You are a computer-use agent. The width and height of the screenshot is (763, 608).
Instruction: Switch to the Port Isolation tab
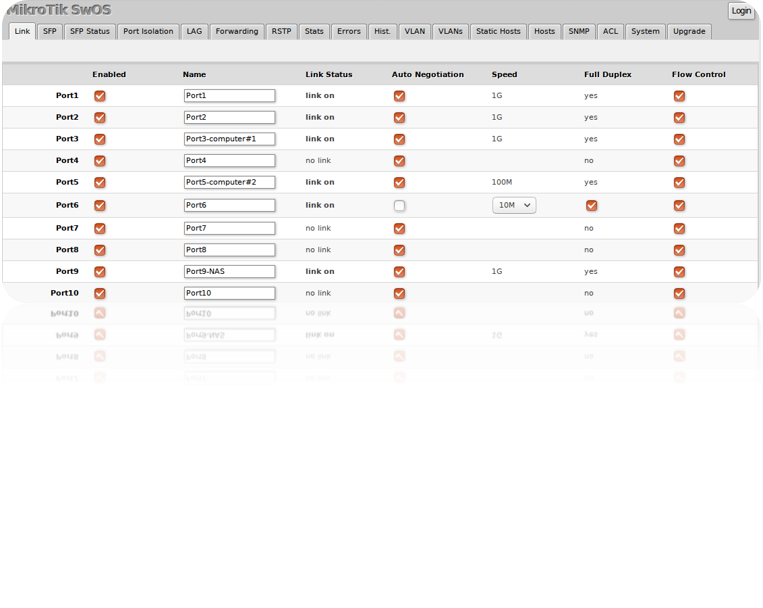point(148,31)
